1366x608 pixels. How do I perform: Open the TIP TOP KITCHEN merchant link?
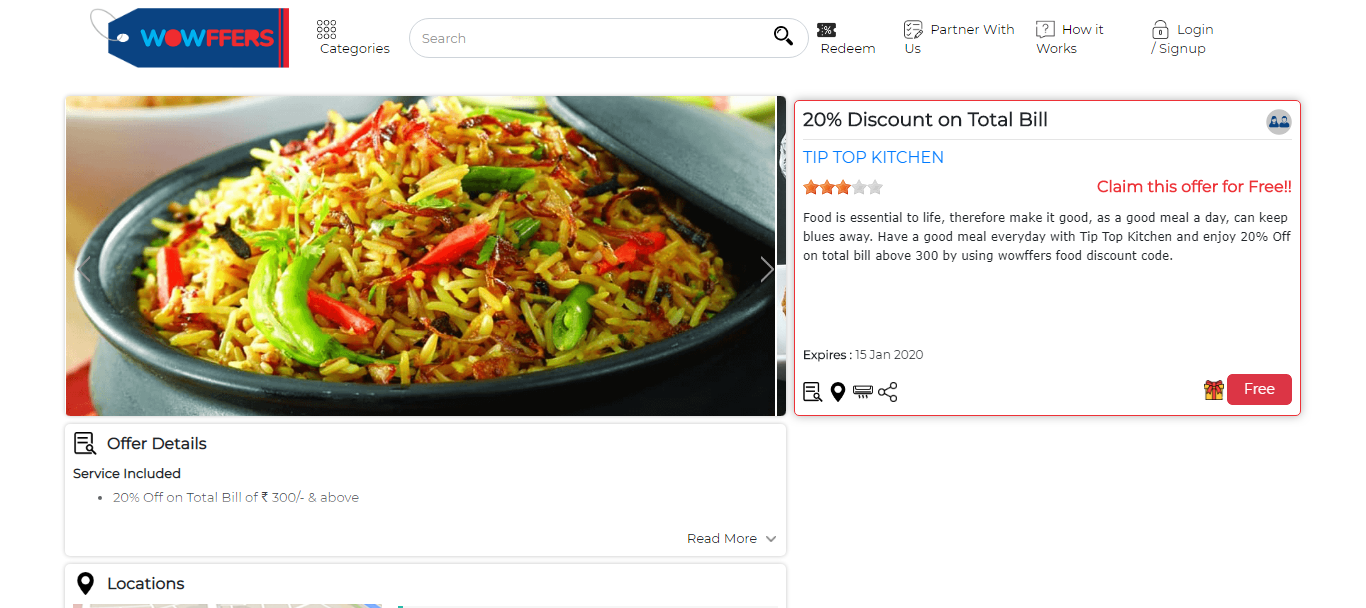pos(873,157)
